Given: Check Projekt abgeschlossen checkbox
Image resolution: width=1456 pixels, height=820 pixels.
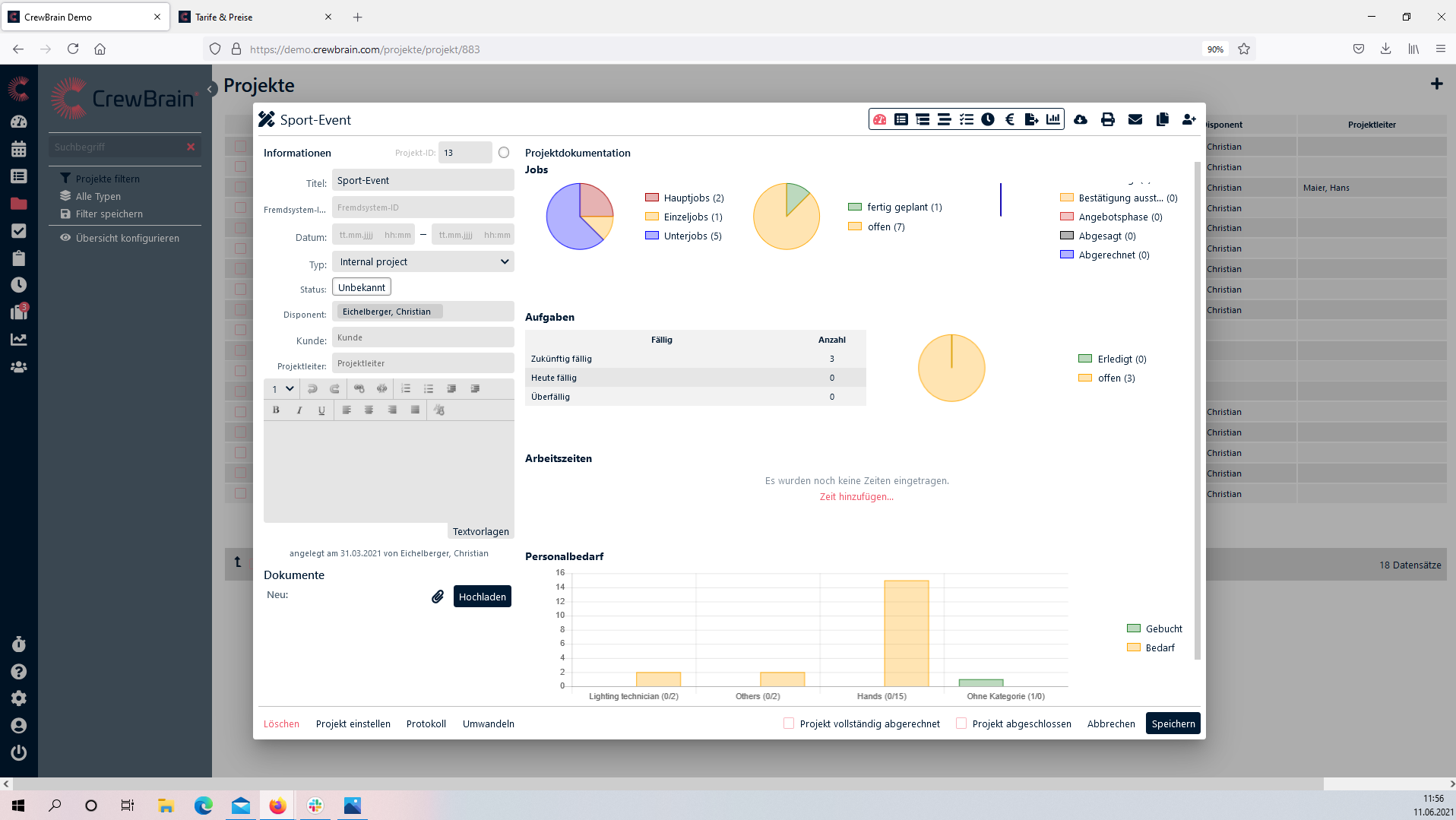Looking at the screenshot, I should coord(961,723).
